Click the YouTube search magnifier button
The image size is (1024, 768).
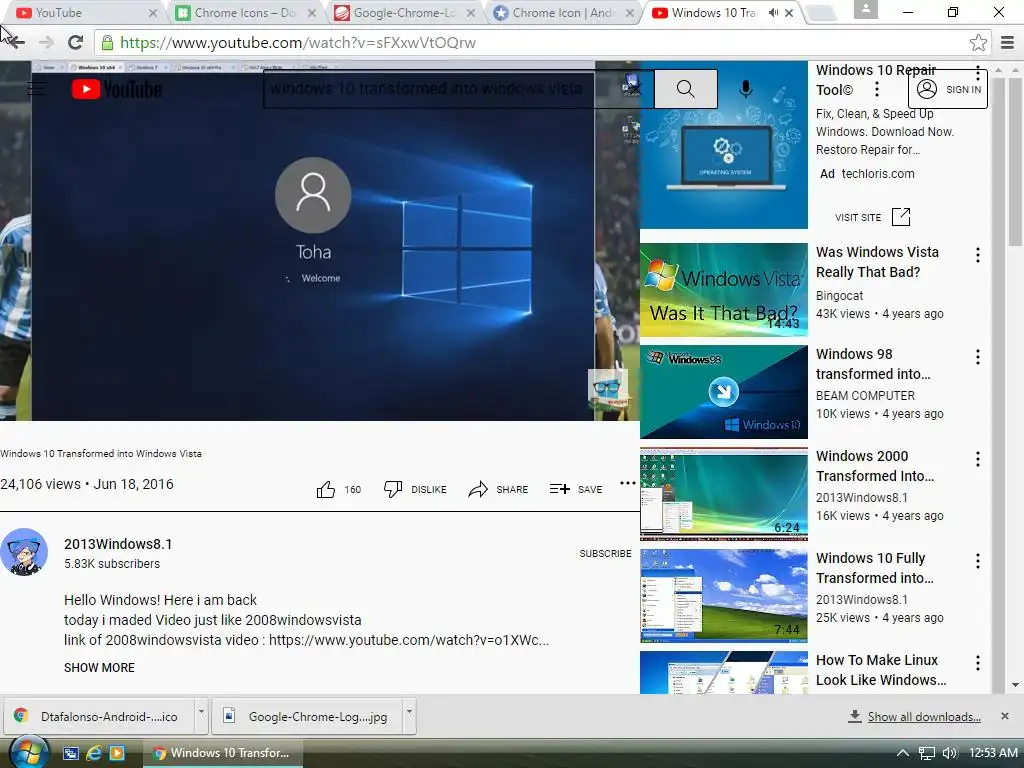point(686,89)
